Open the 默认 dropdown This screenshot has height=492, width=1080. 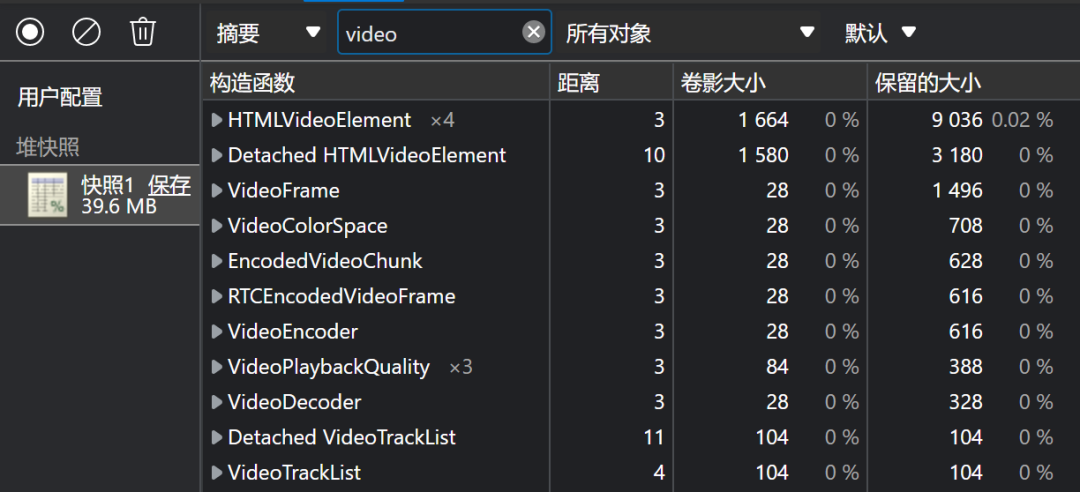[880, 32]
